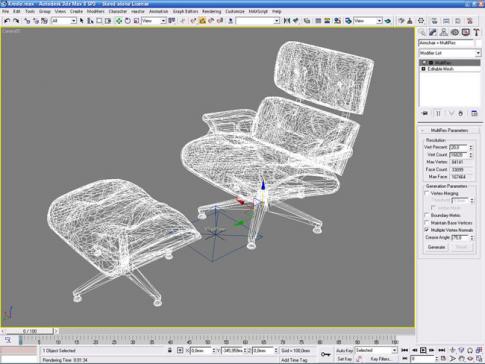Click Add Time Tag
Screen dimensions: 485x364
coord(294,360)
